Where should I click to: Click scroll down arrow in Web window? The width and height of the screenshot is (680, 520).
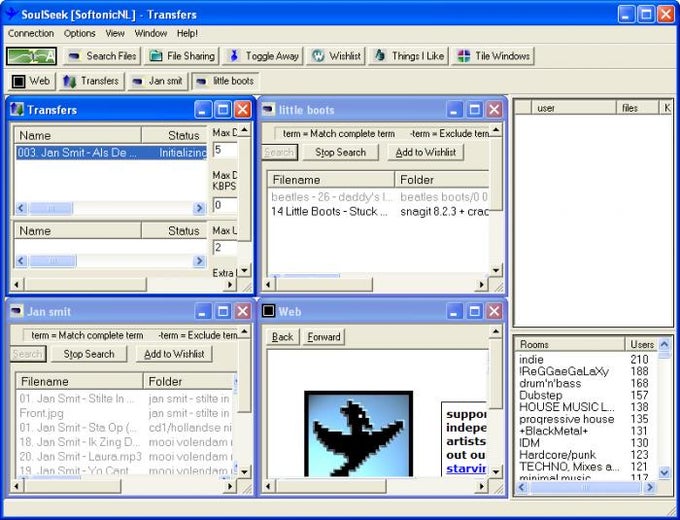495,471
